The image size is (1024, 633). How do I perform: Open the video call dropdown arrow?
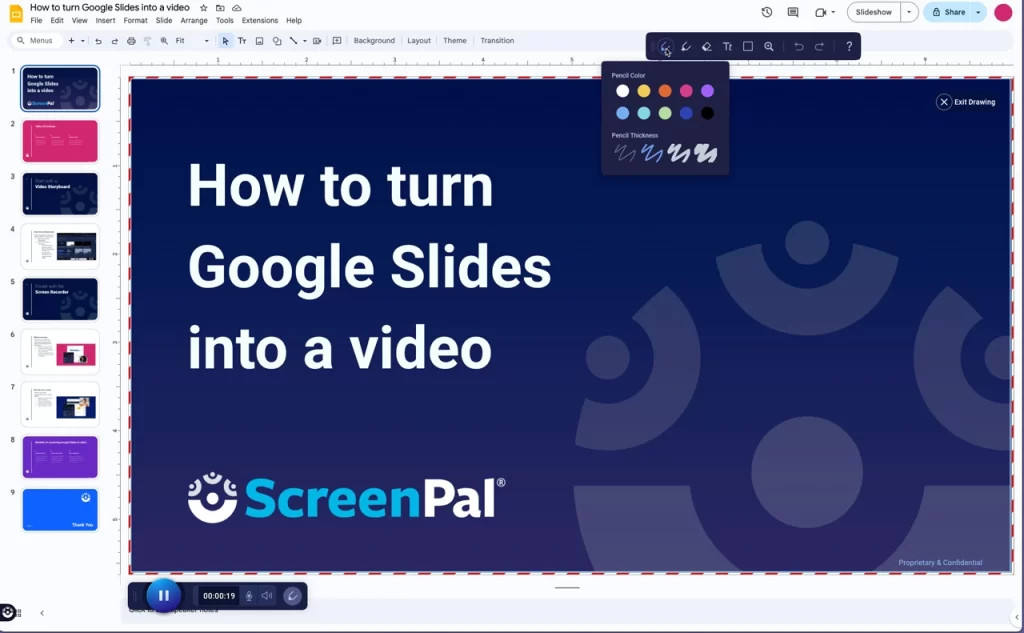point(833,12)
